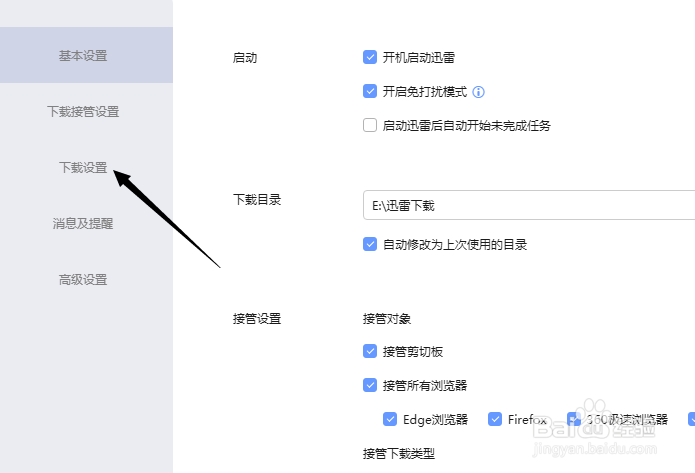Screen dimensions: 695x473
Task: Uncheck the 开机启动迅雷 checkbox
Action: 370,58
